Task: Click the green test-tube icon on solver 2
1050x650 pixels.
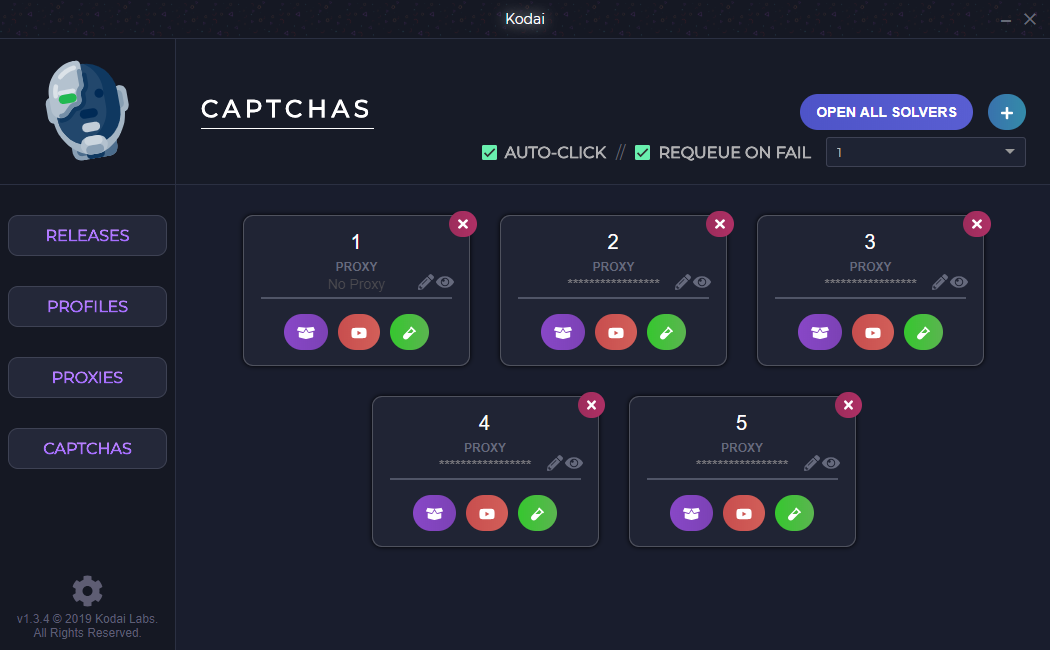Action: coord(666,332)
